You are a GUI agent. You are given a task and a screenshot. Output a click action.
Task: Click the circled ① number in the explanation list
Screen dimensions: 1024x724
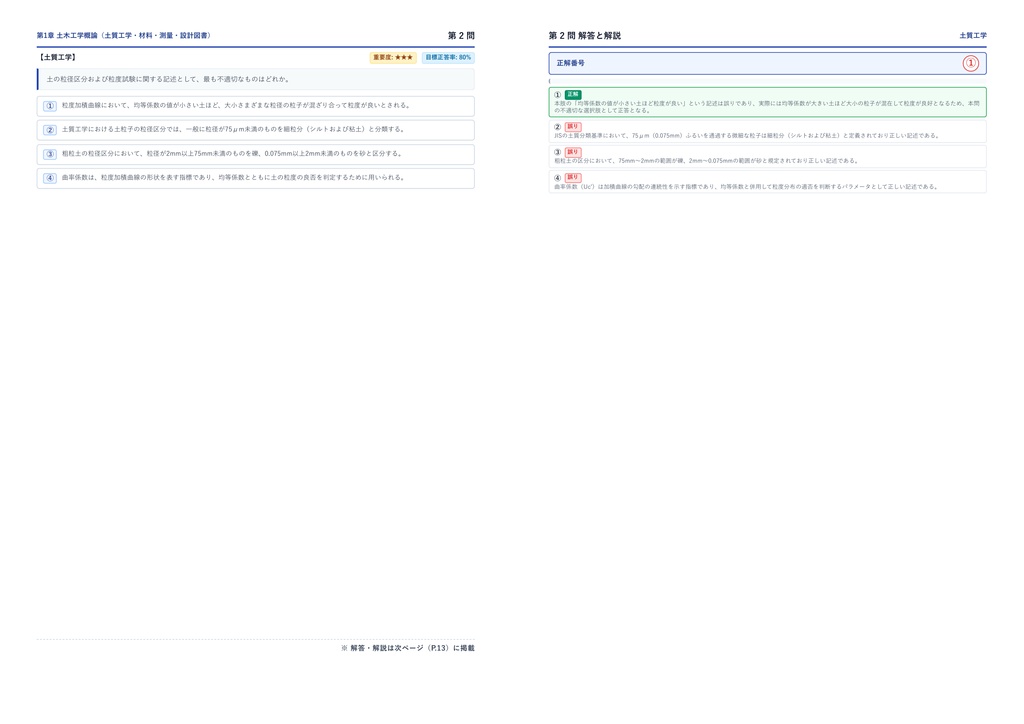[x=558, y=95]
